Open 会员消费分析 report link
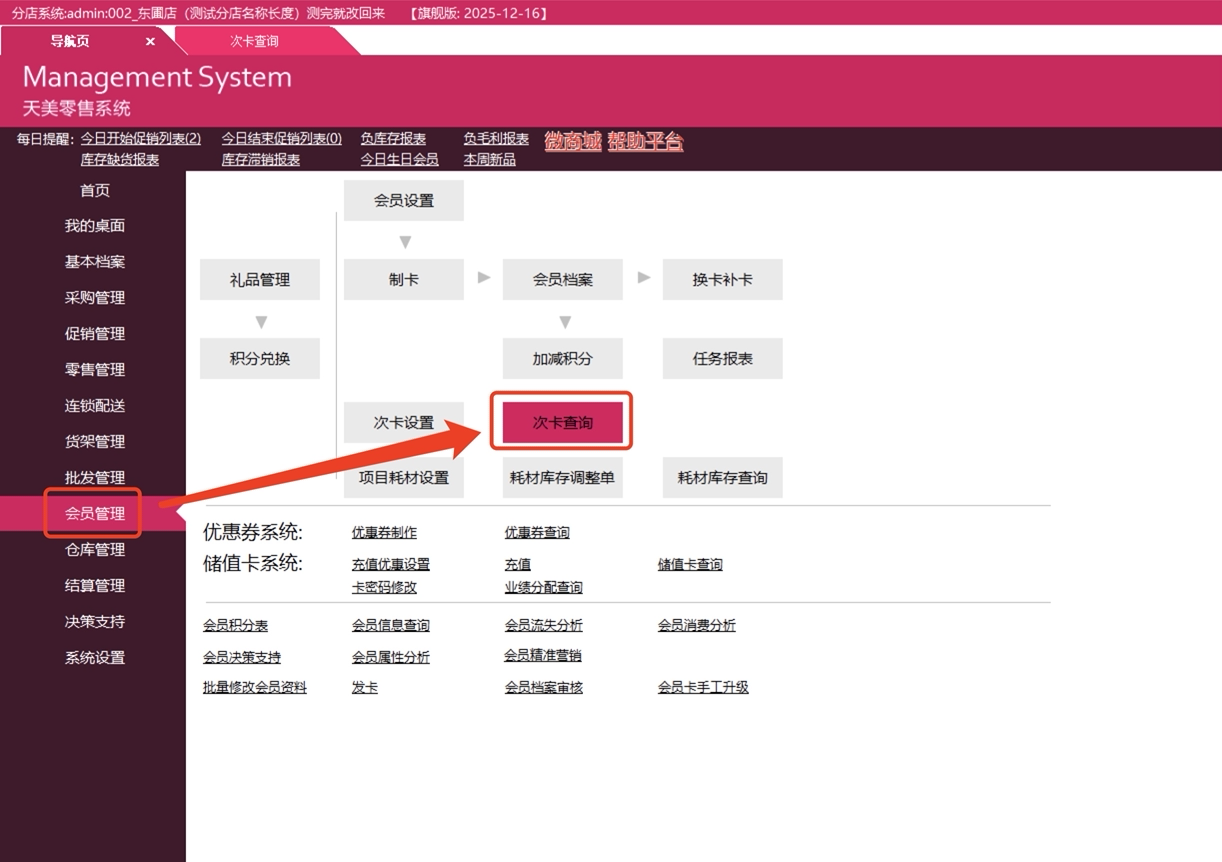1222x862 pixels. pyautogui.click(x=696, y=626)
